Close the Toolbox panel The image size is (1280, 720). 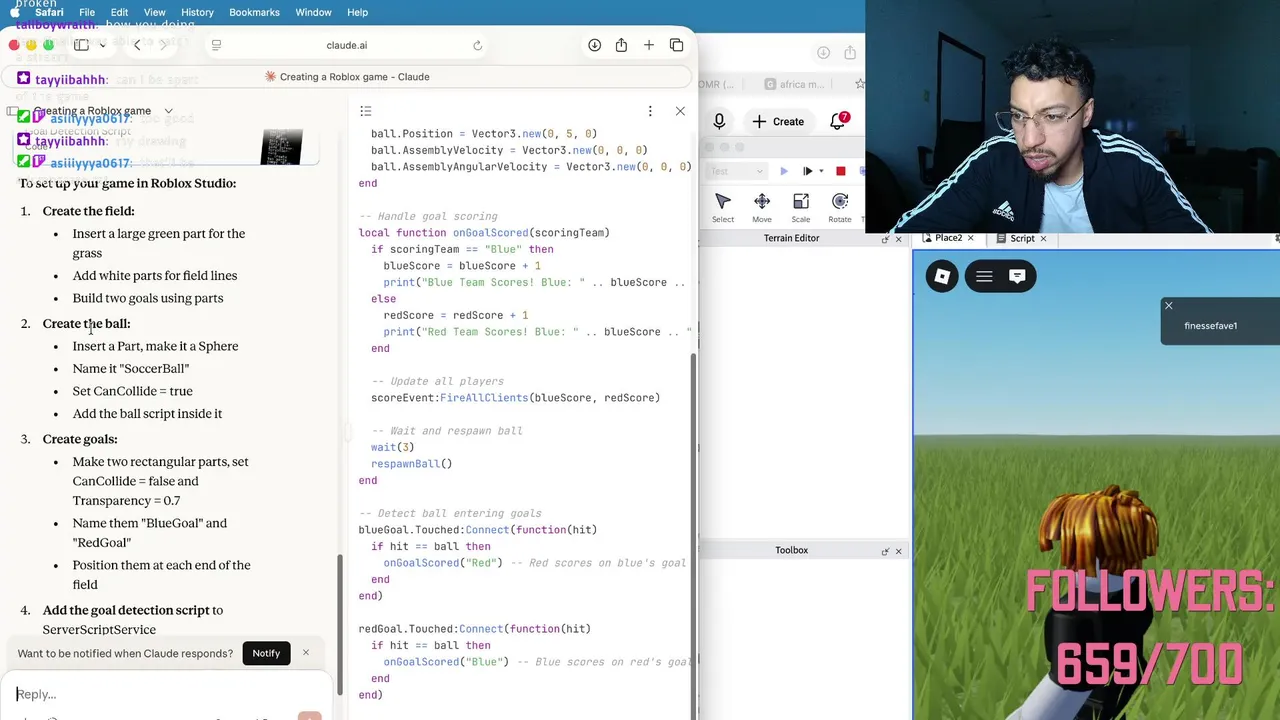pos(898,551)
